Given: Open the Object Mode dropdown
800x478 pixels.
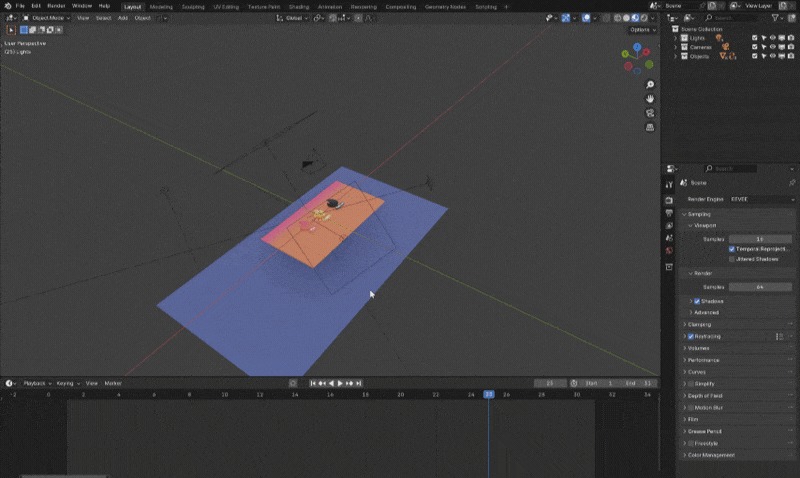Looking at the screenshot, I should tap(46, 18).
